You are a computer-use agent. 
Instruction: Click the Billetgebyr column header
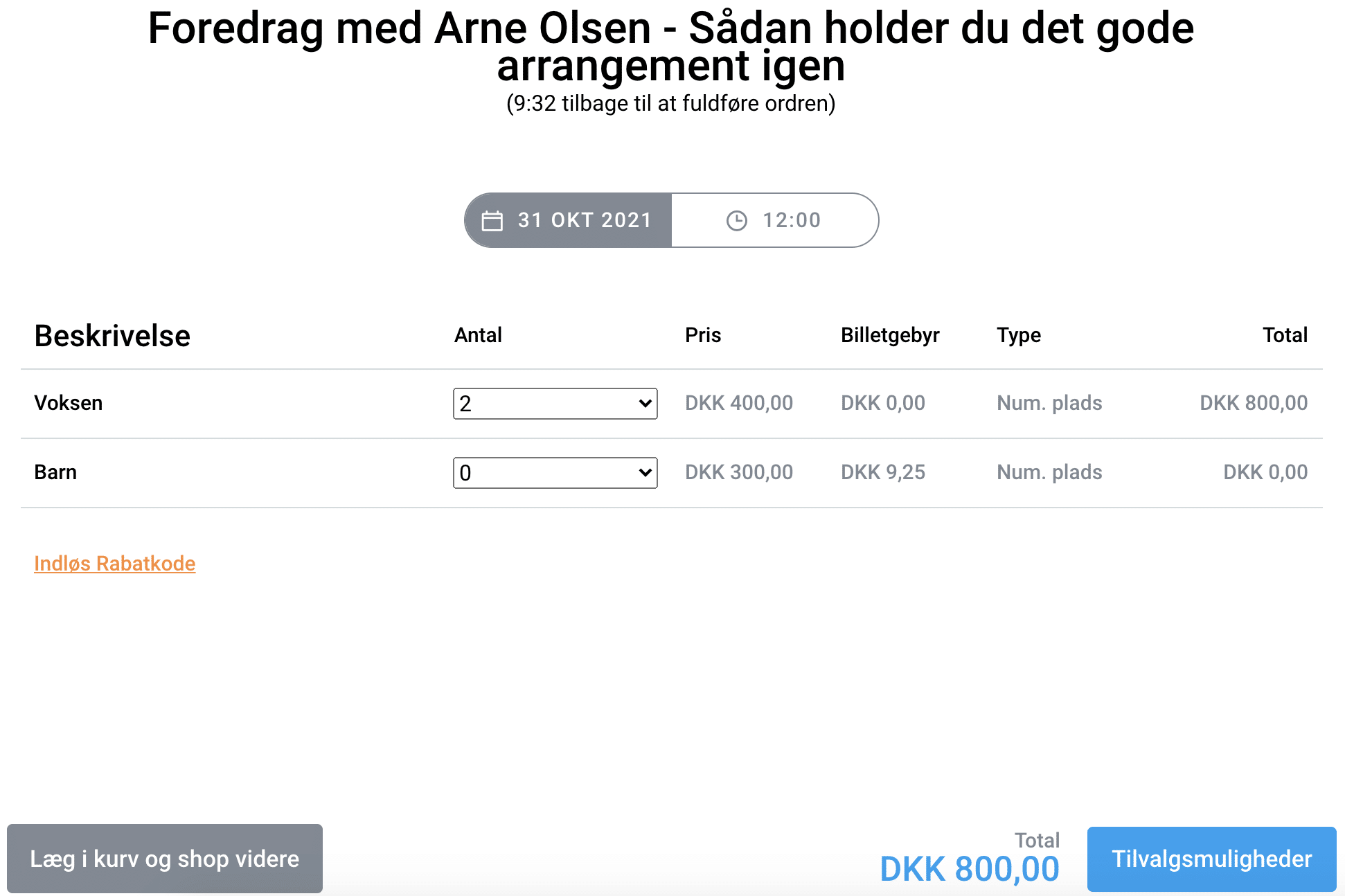pyautogui.click(x=890, y=335)
